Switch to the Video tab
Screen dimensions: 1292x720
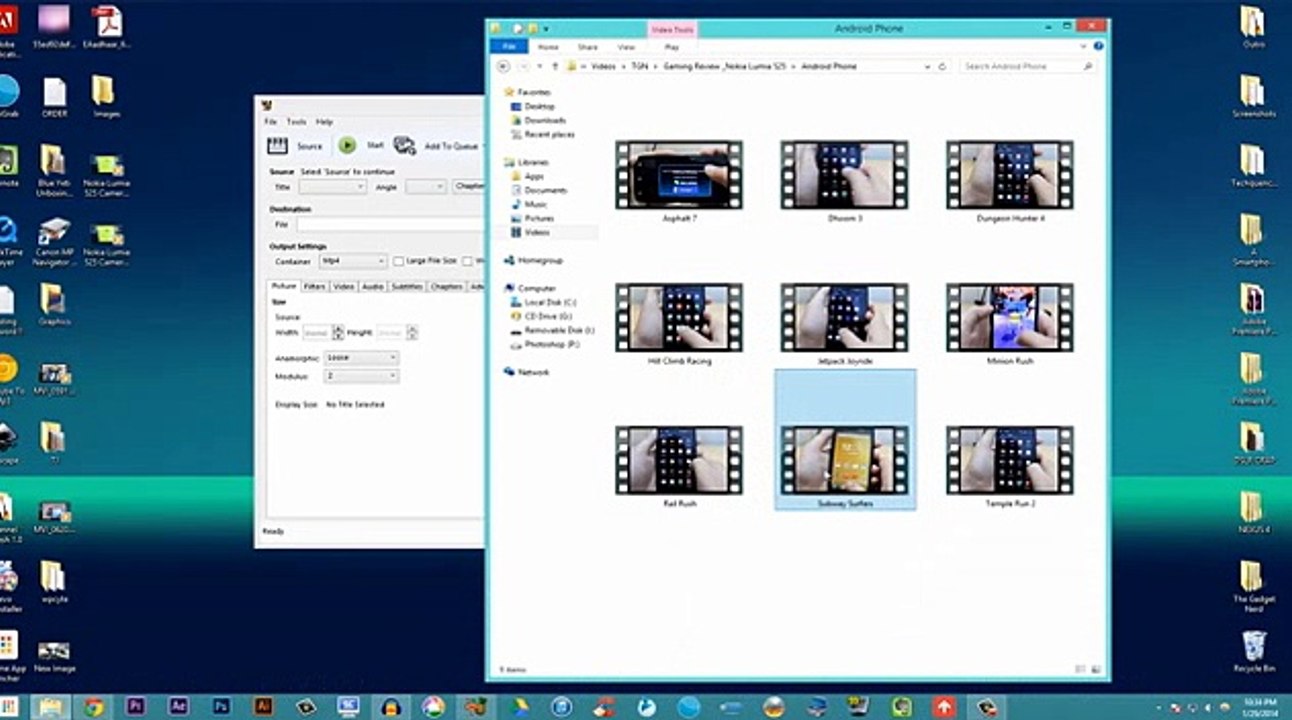click(x=344, y=287)
